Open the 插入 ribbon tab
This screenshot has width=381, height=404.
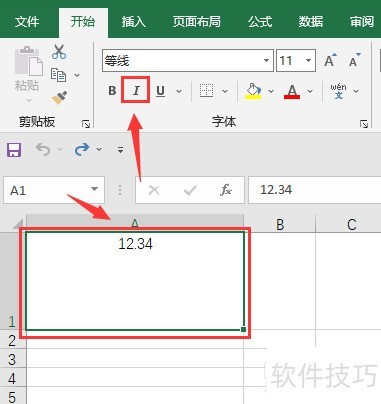(x=134, y=22)
